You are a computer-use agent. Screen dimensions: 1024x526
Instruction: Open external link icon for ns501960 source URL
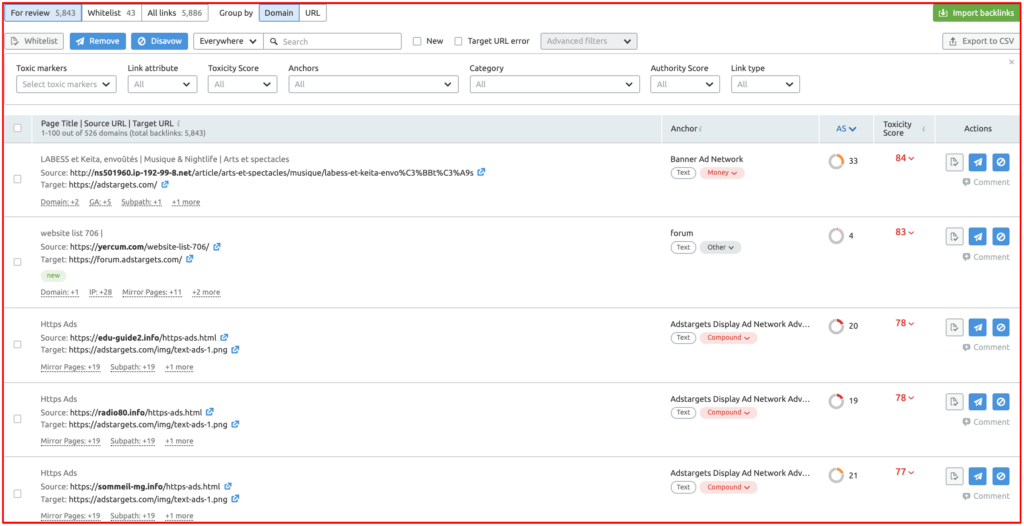[x=481, y=172]
